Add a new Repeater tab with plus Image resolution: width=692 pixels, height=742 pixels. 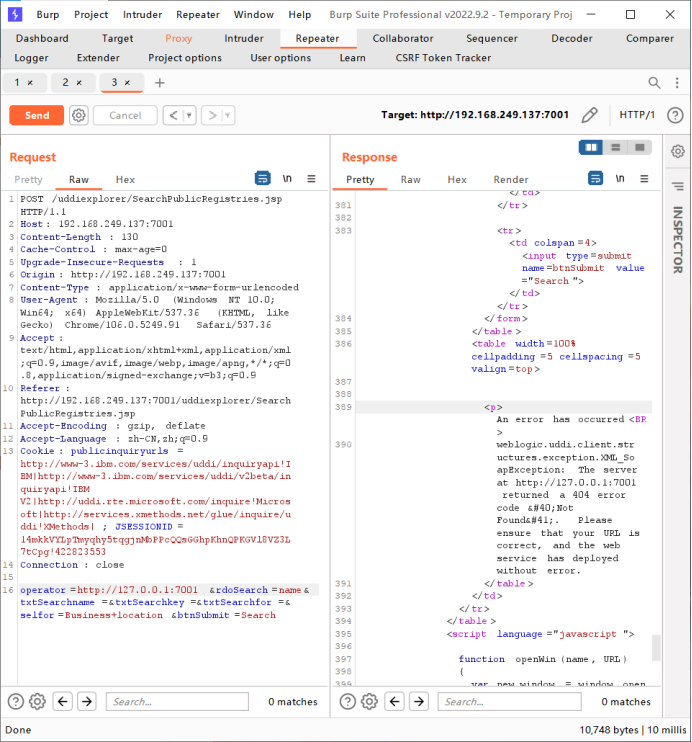(160, 83)
